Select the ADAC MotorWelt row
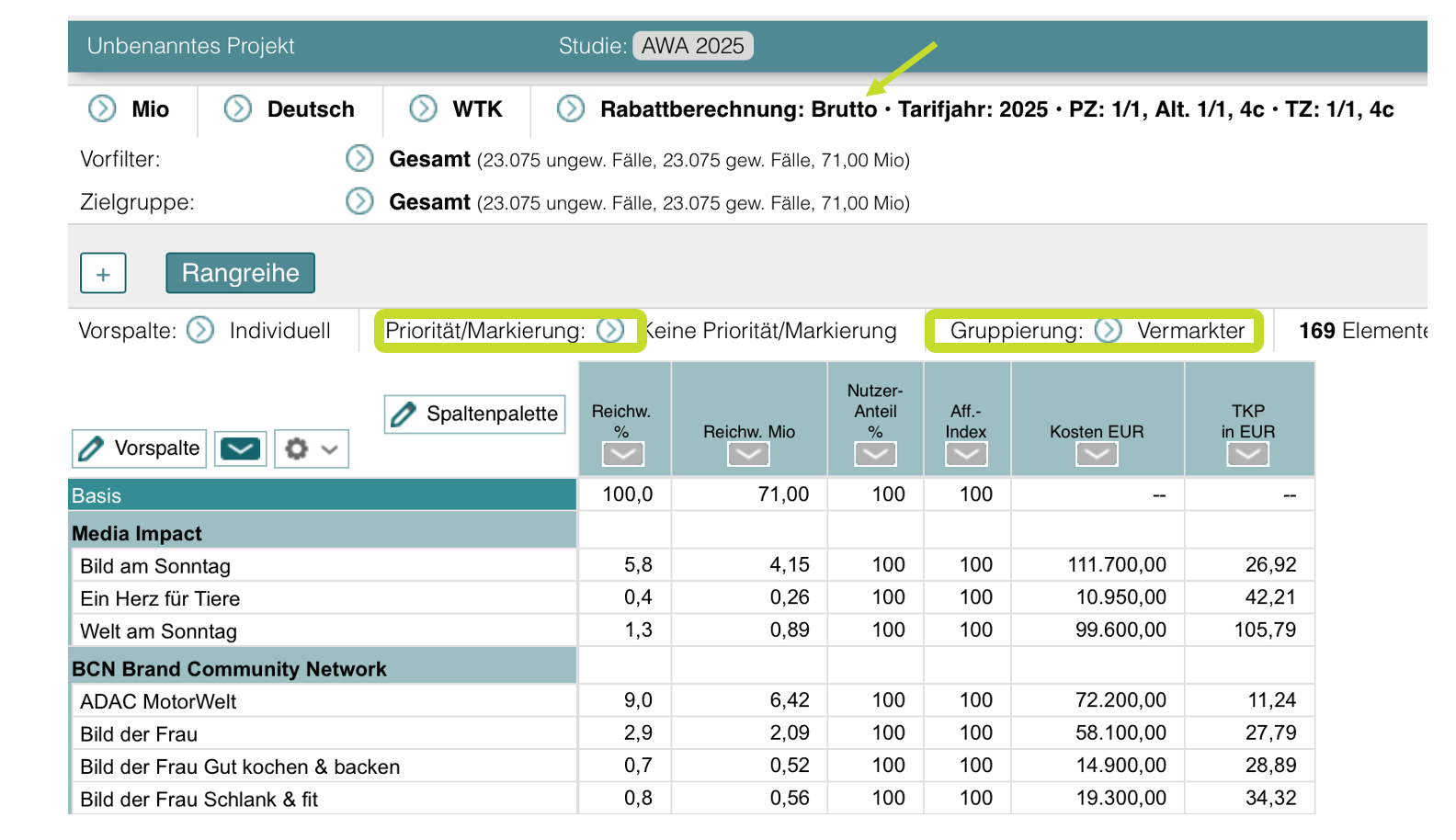The image size is (1456, 840). (x=158, y=701)
